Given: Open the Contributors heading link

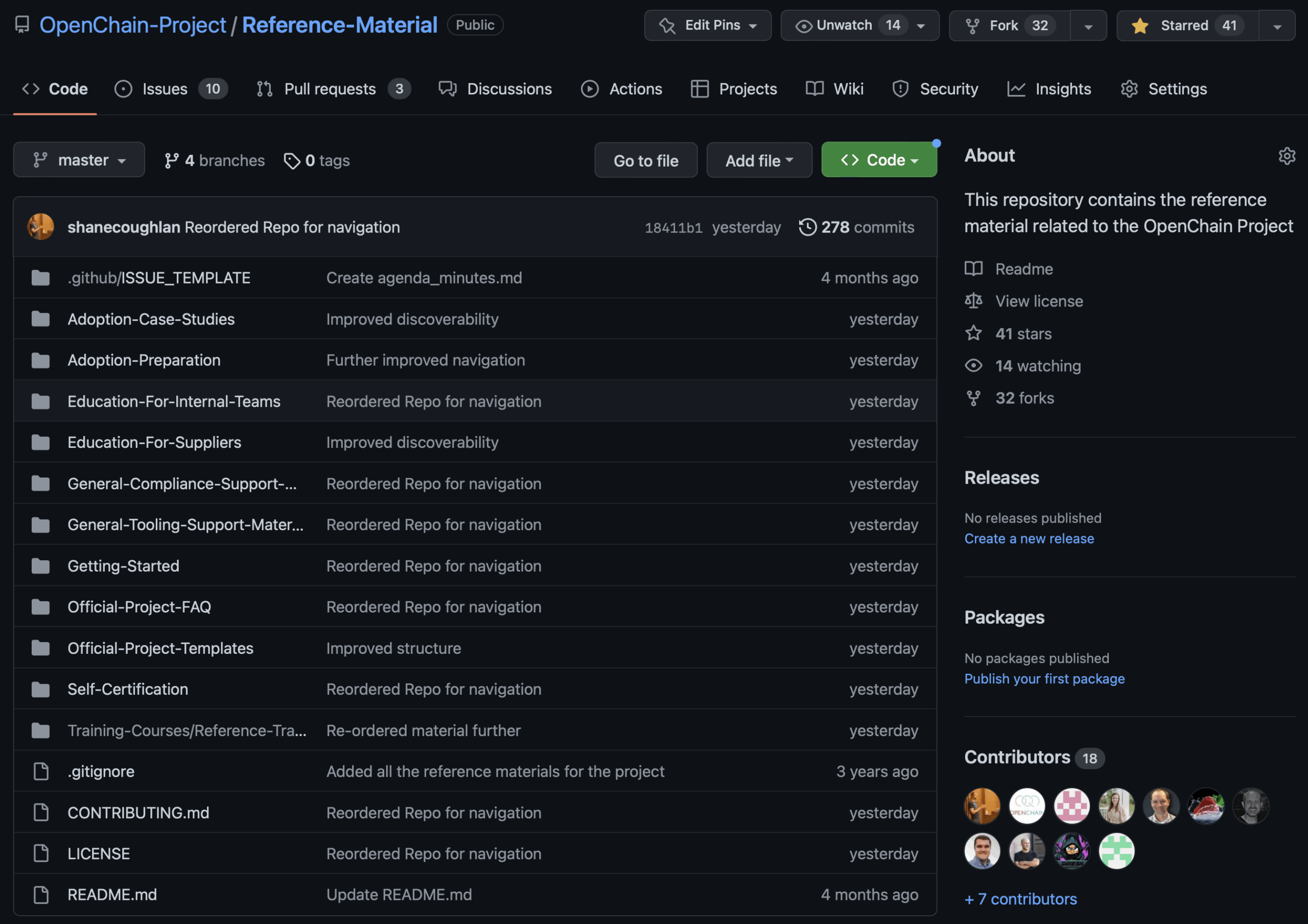Looking at the screenshot, I should click(x=1034, y=757).
